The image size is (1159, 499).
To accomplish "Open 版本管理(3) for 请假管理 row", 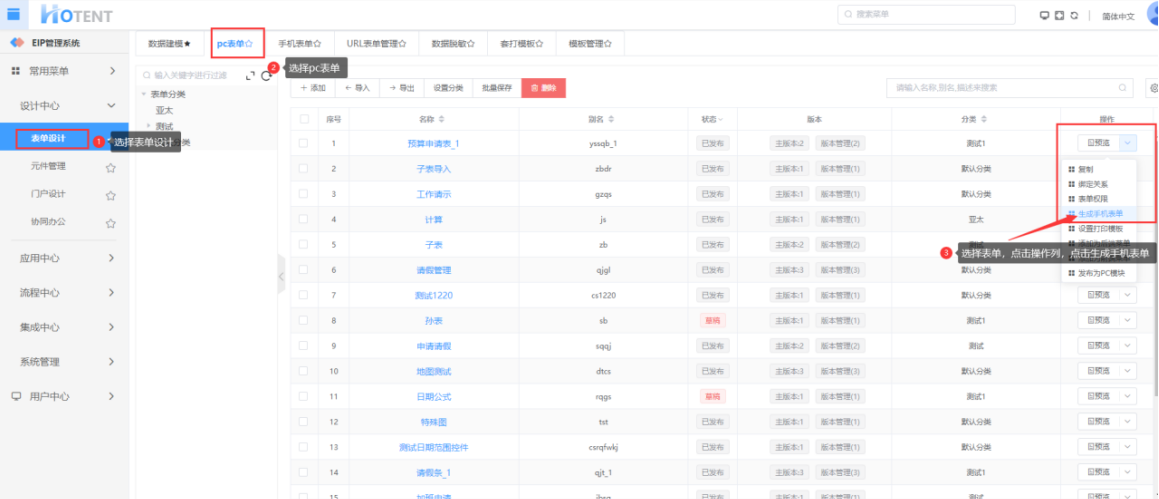I will coord(841,270).
